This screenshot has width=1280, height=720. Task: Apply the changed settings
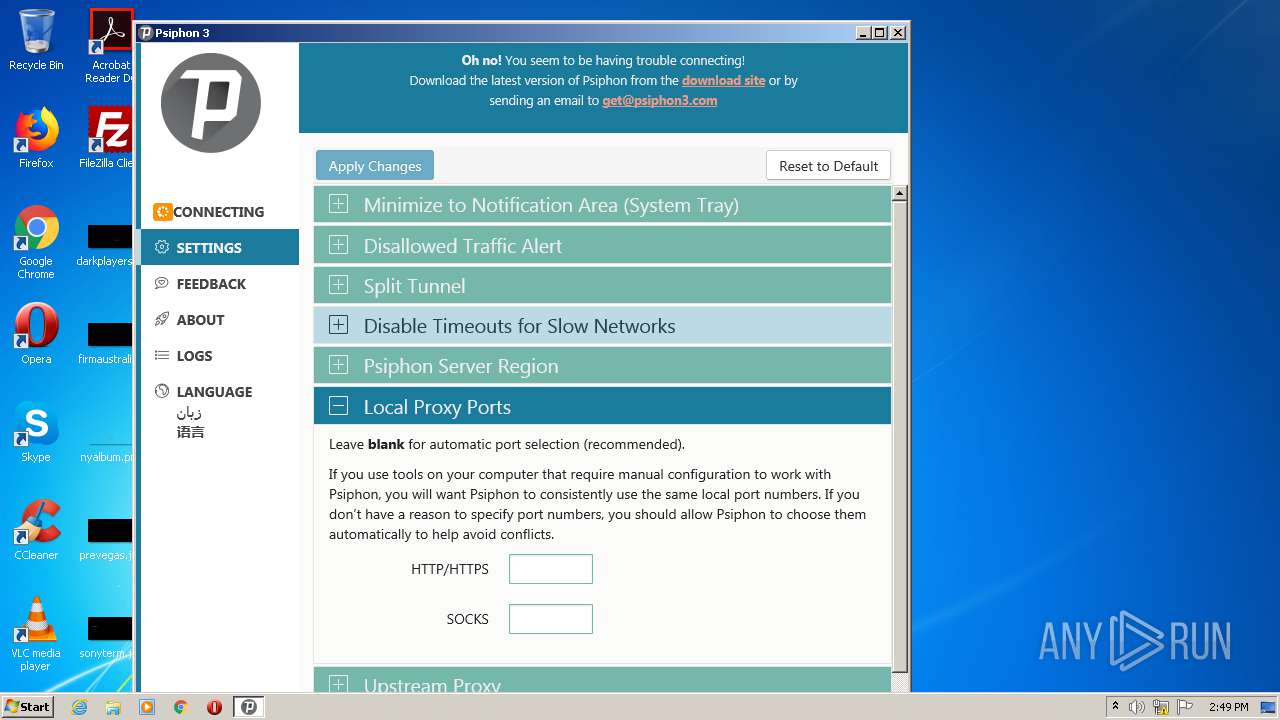pyautogui.click(x=375, y=166)
